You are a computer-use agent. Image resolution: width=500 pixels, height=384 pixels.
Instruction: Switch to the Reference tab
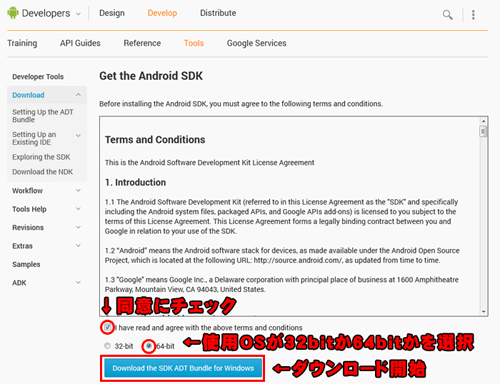tap(142, 43)
